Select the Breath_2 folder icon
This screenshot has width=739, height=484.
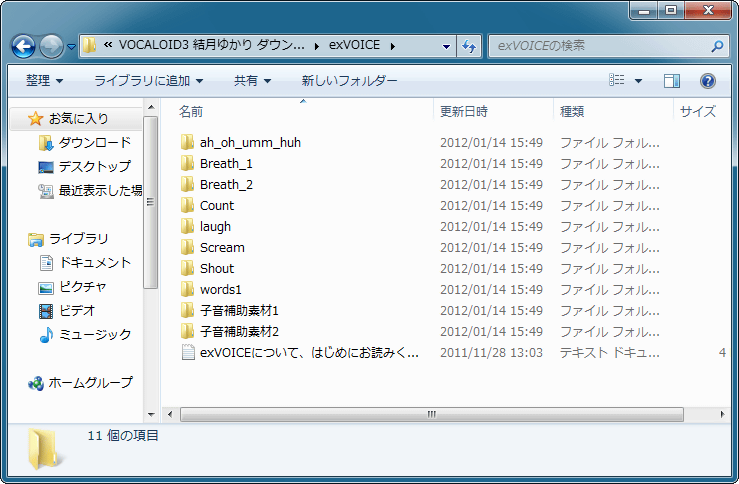[x=188, y=184]
